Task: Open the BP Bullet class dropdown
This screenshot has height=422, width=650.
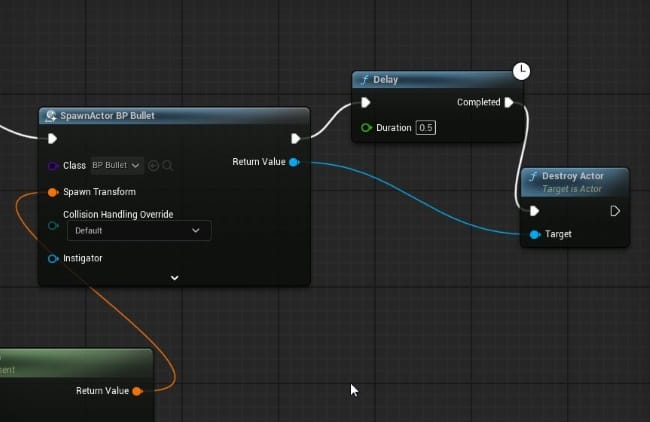Action: [116, 165]
